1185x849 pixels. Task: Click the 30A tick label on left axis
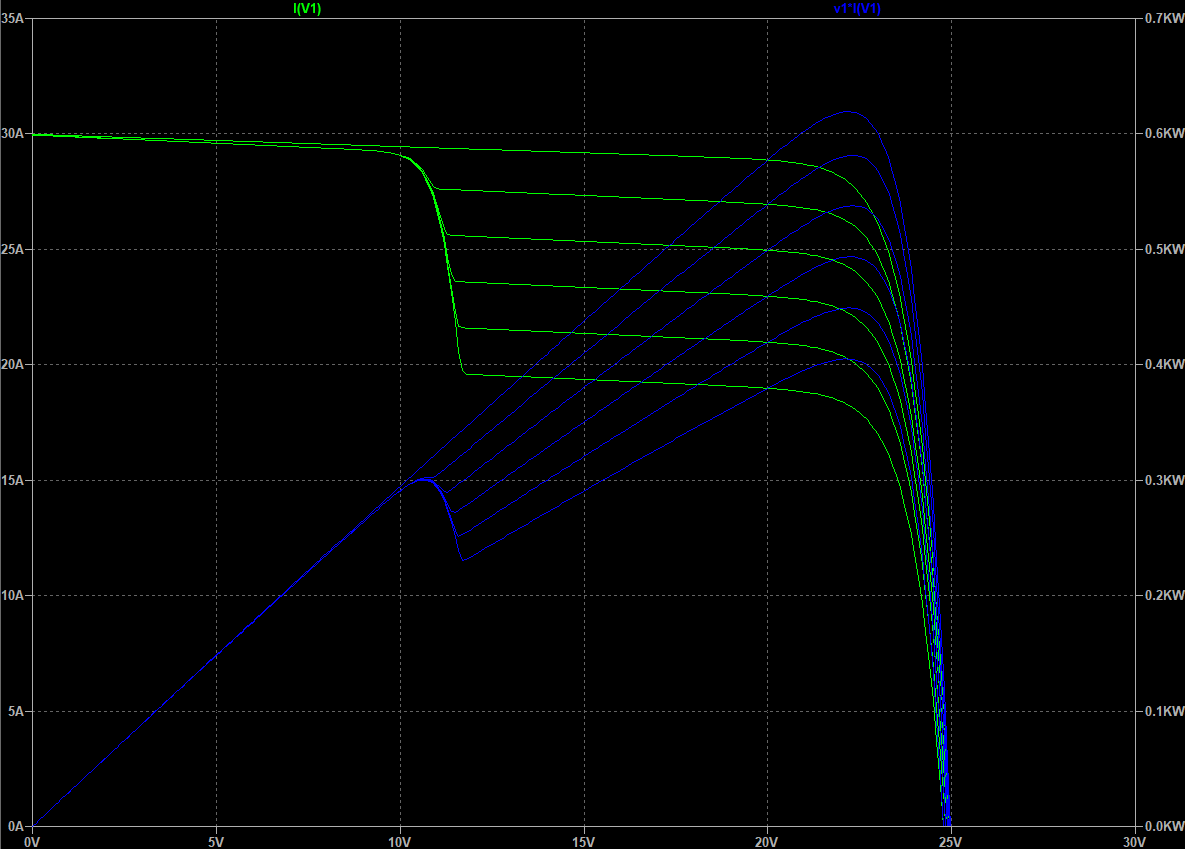click(13, 134)
